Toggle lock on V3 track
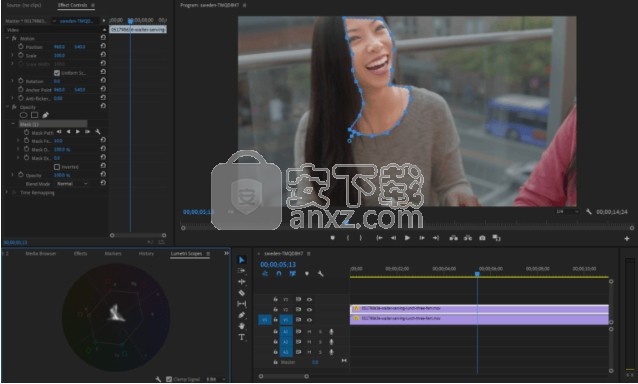The image size is (638, 384). 275,299
